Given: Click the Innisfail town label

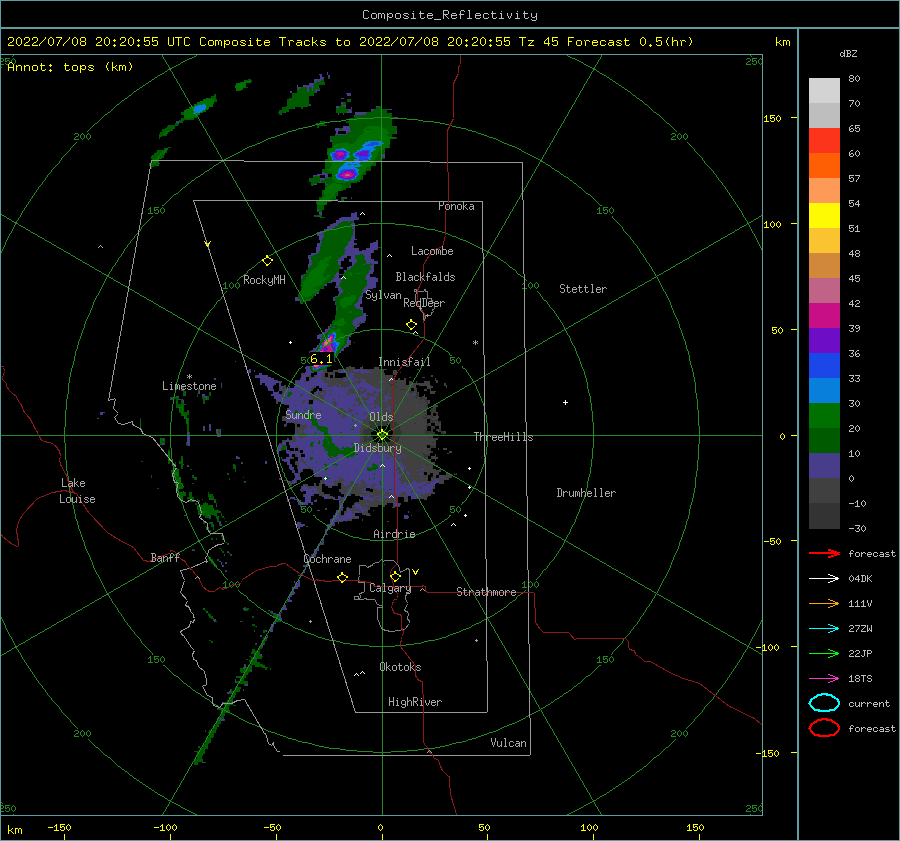Looking at the screenshot, I should [404, 362].
